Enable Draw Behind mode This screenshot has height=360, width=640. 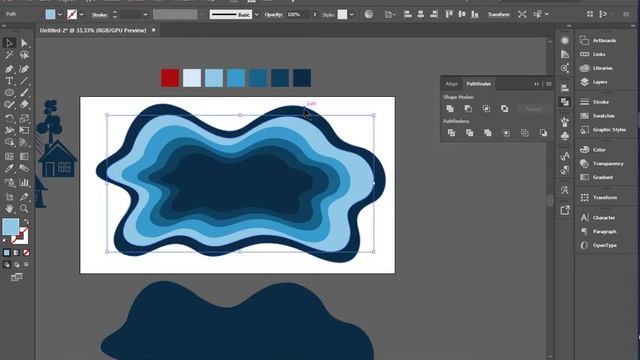click(16, 264)
